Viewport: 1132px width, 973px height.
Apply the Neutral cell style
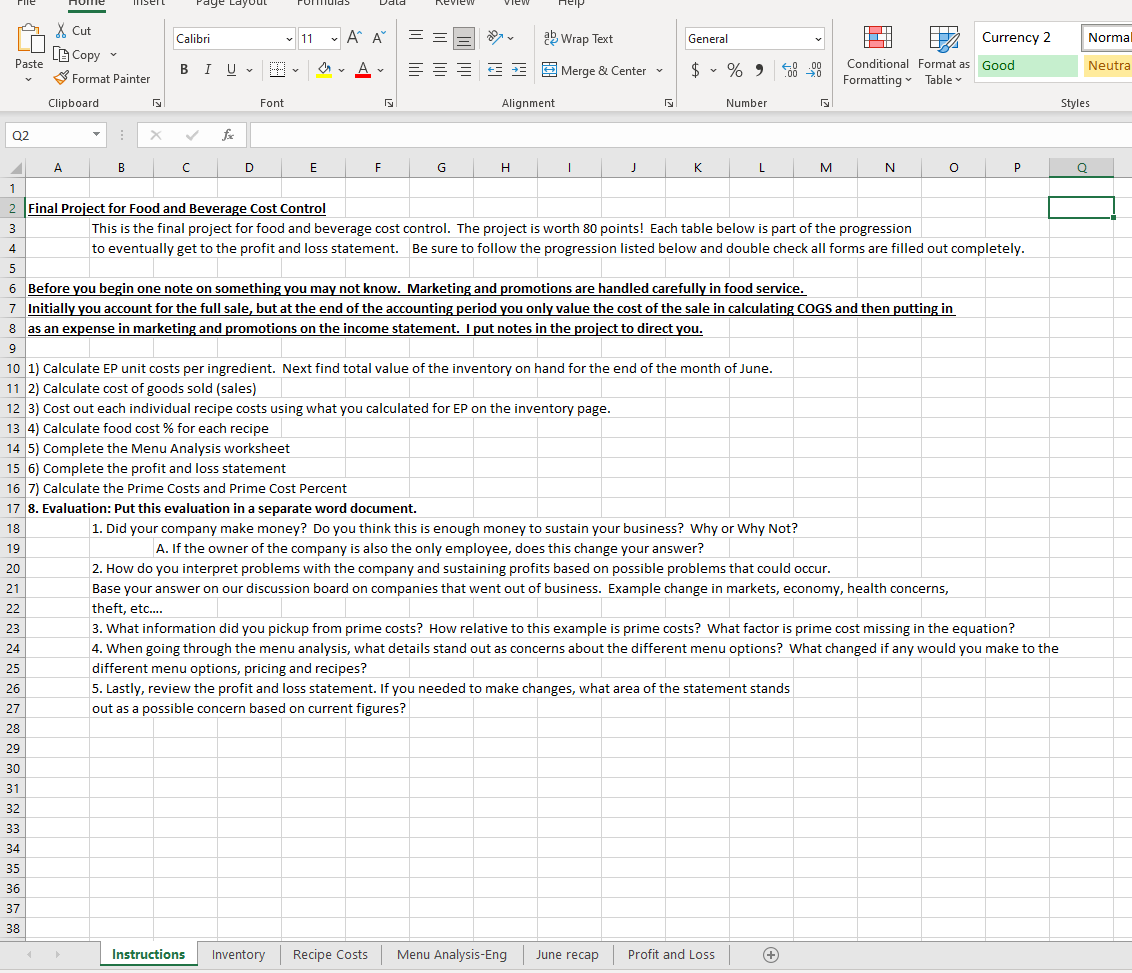click(x=1107, y=66)
